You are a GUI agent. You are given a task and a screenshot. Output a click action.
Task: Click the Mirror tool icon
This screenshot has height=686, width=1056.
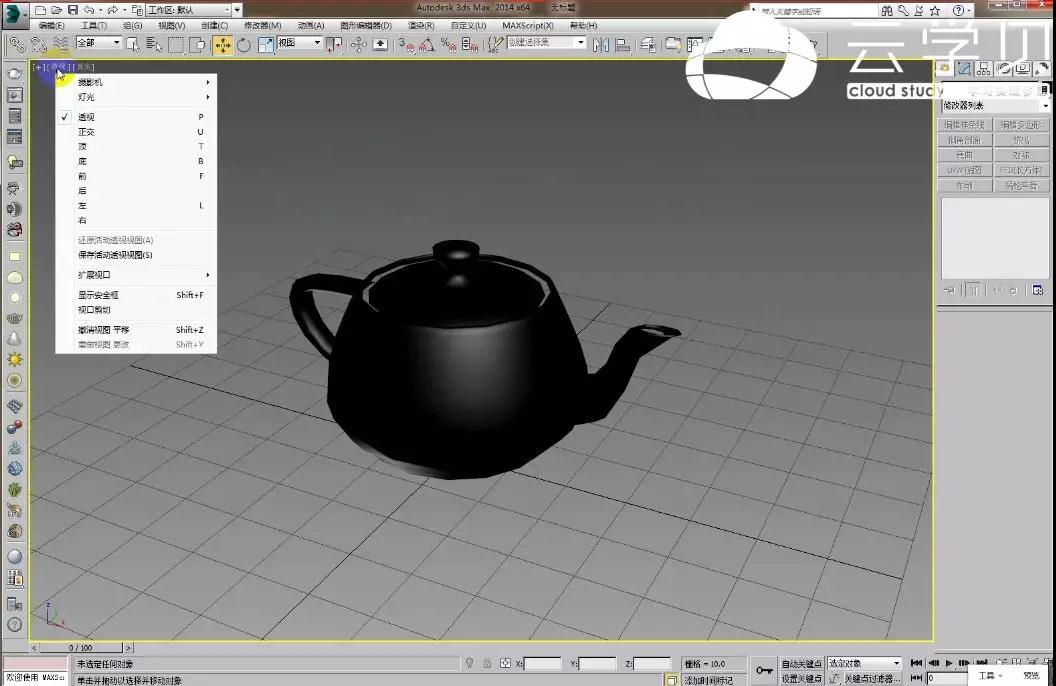click(601, 45)
